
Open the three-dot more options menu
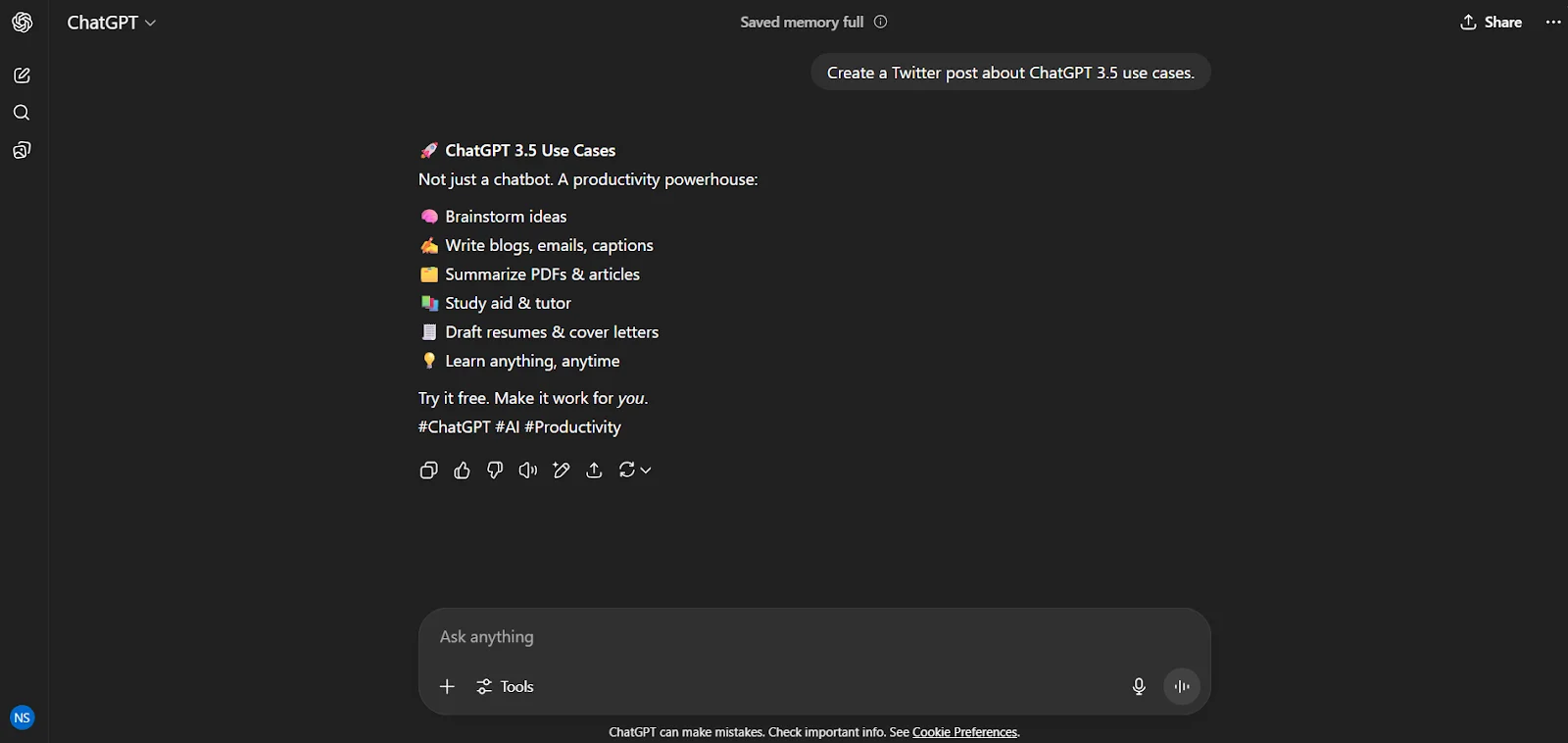[x=1553, y=22]
